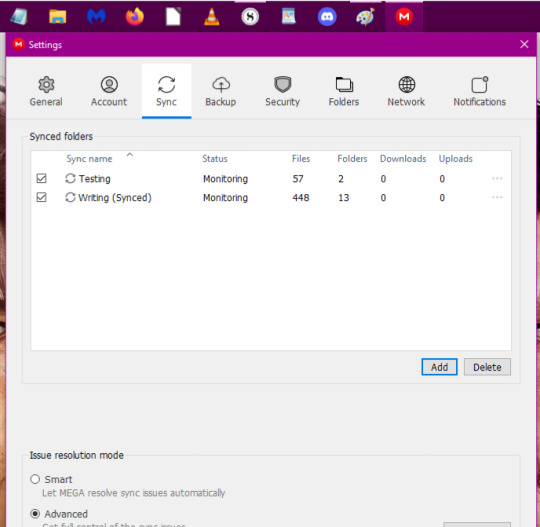Click the 13 folders value
This screenshot has width=540, height=527.
pyautogui.click(x=344, y=198)
